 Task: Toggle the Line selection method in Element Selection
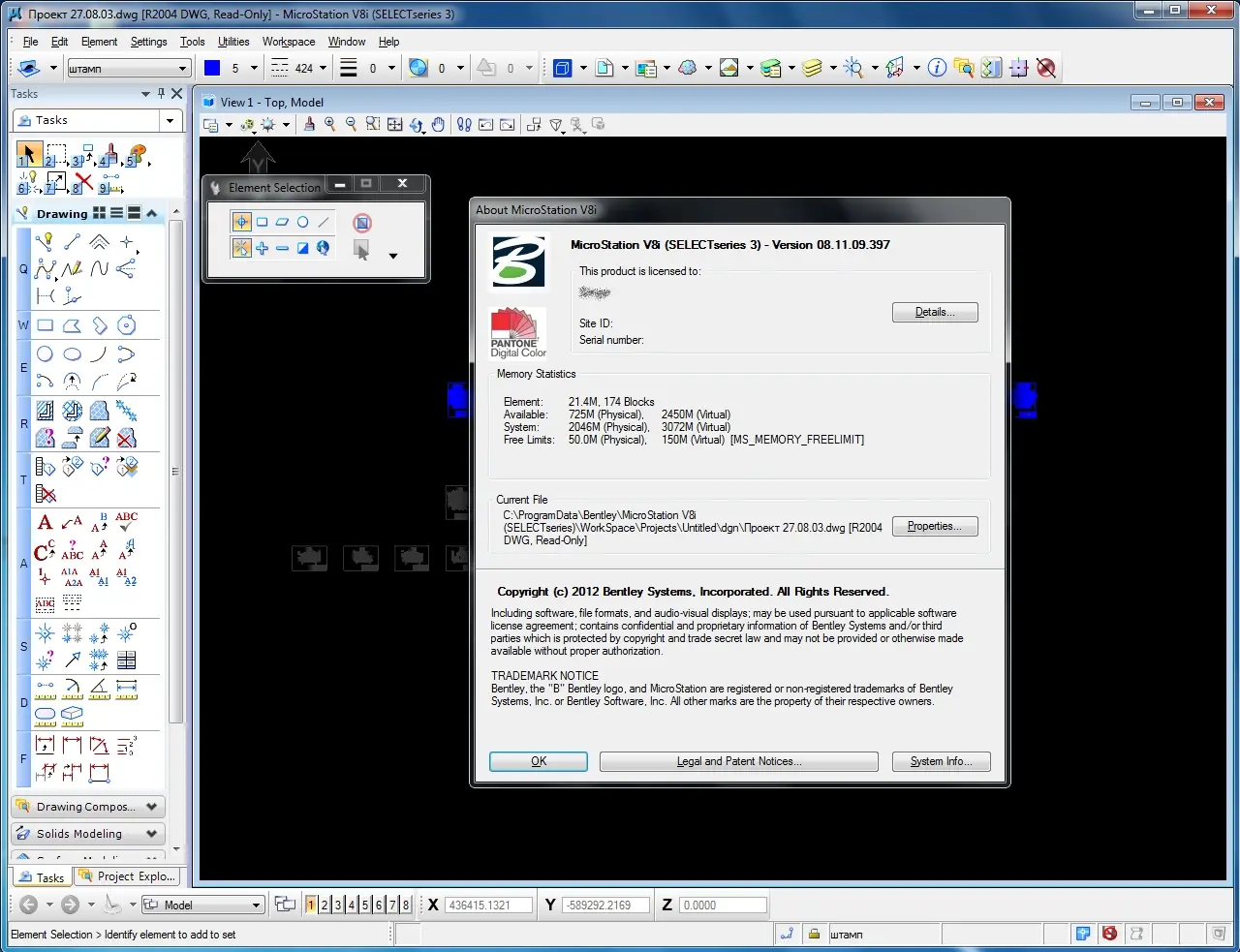coord(323,222)
